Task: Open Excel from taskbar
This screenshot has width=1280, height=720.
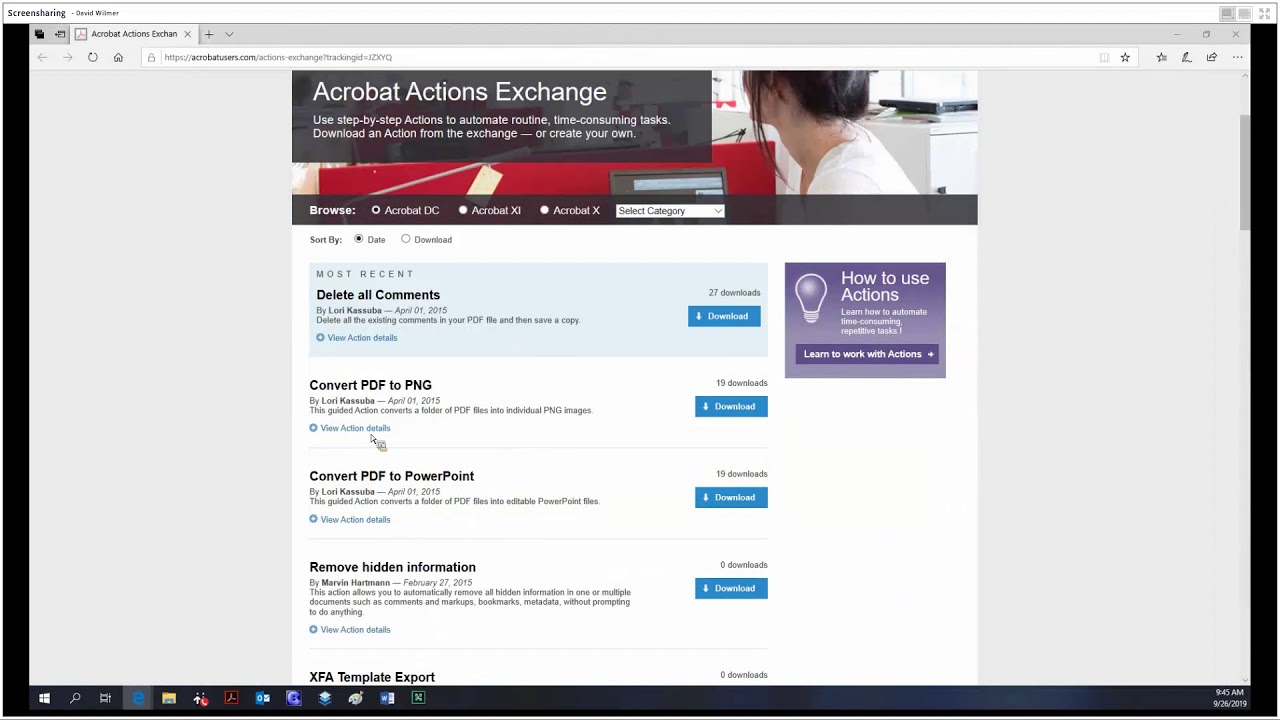Action: coord(418,698)
